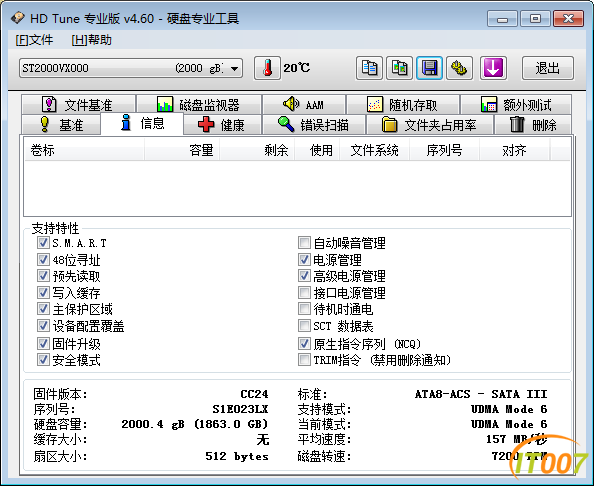The height and width of the screenshot is (486, 594).
Task: Switch to the 基准 tab
Action: 61,125
